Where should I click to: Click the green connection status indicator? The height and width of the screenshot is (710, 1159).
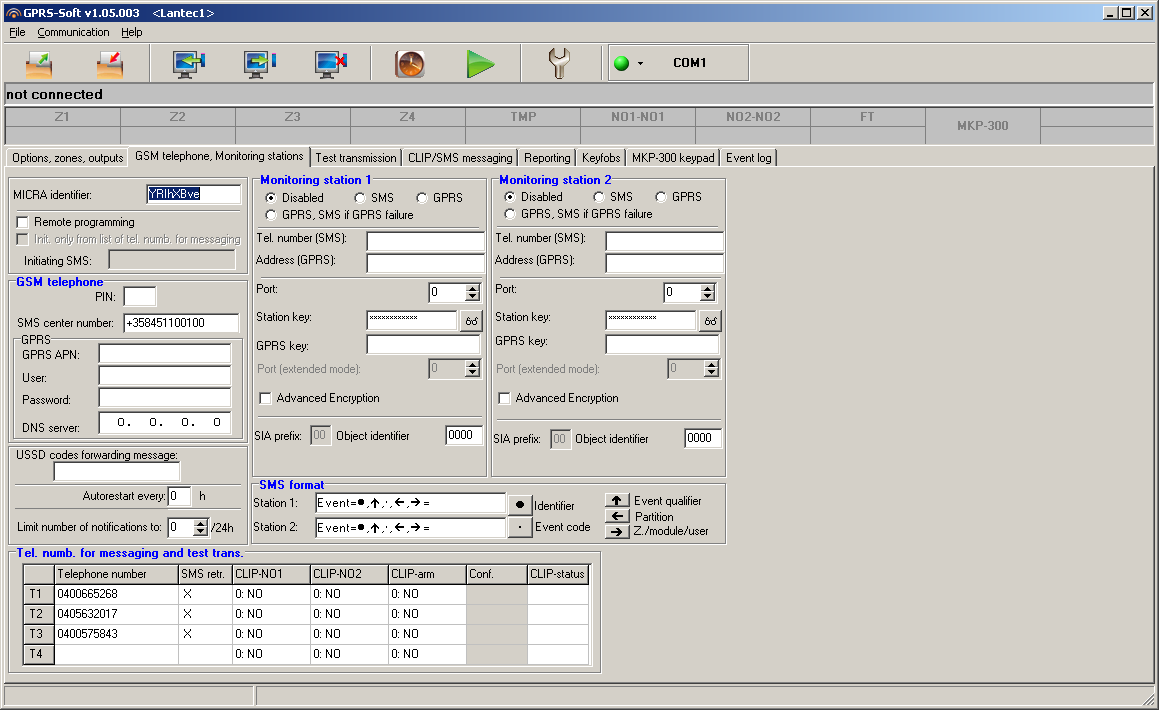[x=622, y=64]
